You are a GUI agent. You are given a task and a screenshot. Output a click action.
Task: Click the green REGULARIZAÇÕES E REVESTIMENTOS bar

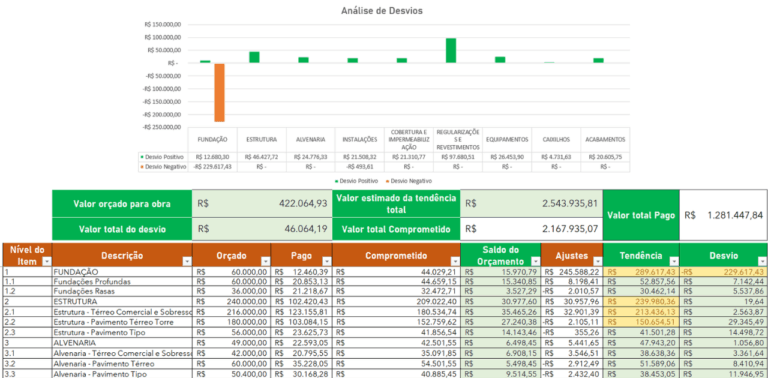pyautogui.click(x=451, y=50)
